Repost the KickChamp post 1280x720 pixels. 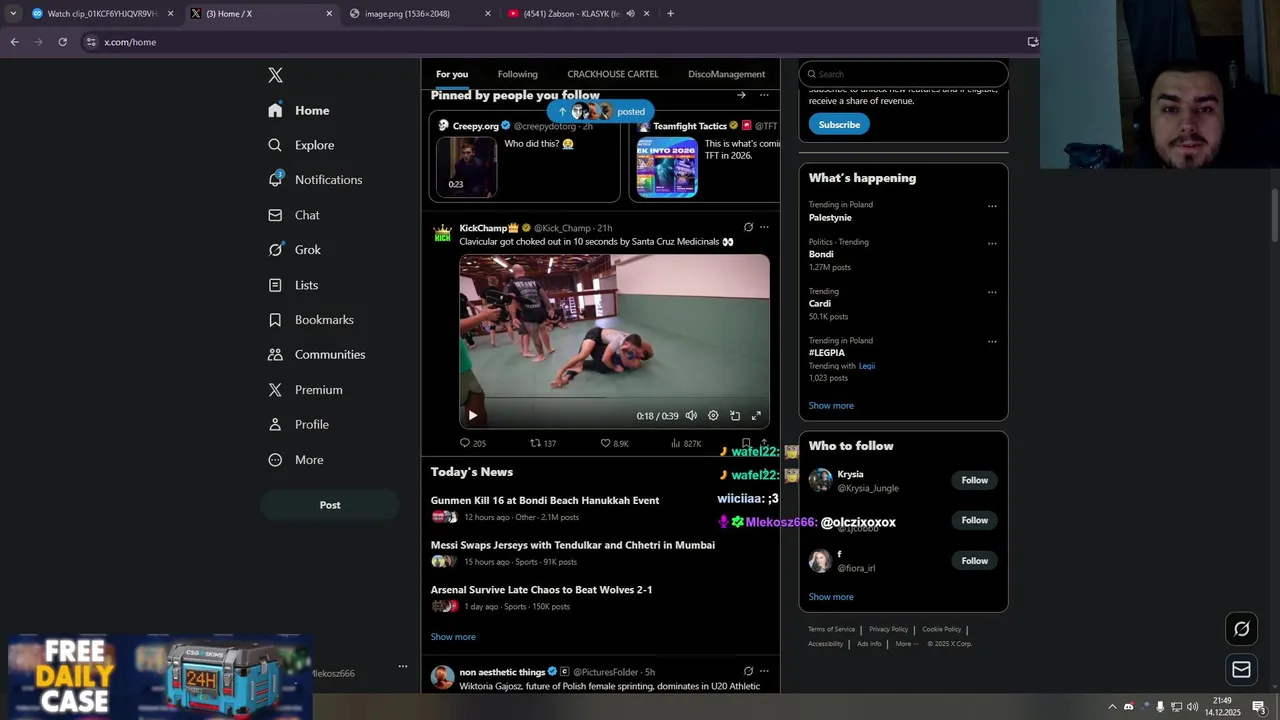click(x=543, y=443)
